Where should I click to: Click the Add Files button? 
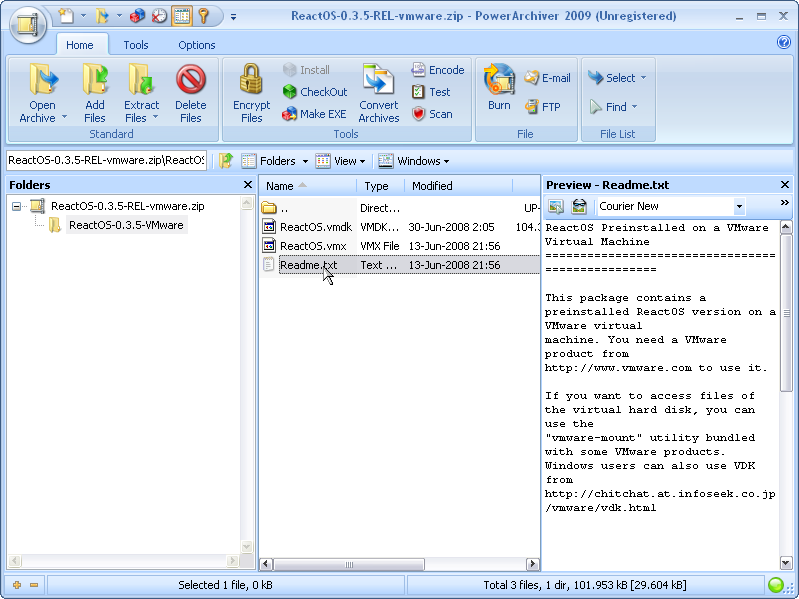point(95,93)
